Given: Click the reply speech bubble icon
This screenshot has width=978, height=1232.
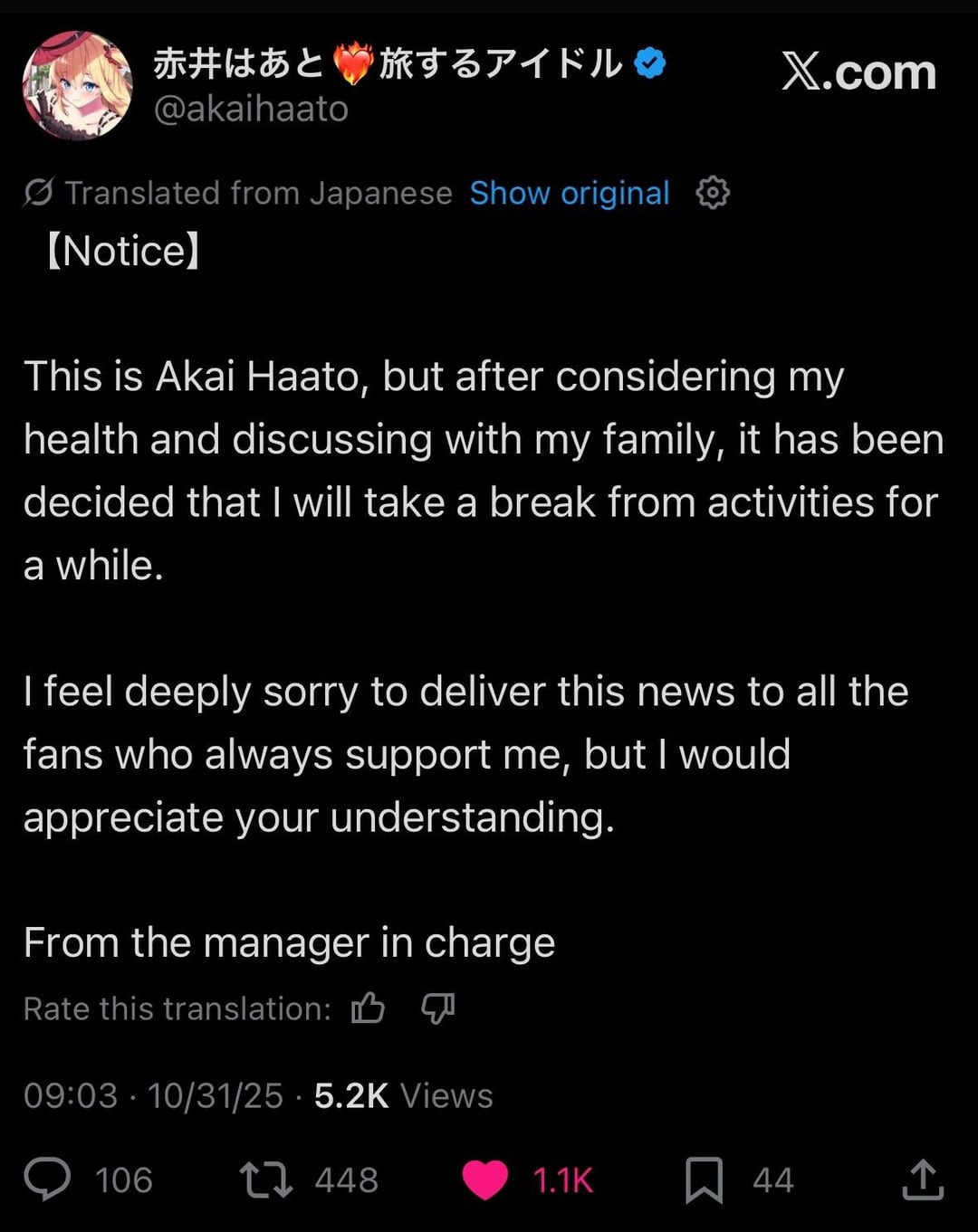Looking at the screenshot, I should (47, 1179).
